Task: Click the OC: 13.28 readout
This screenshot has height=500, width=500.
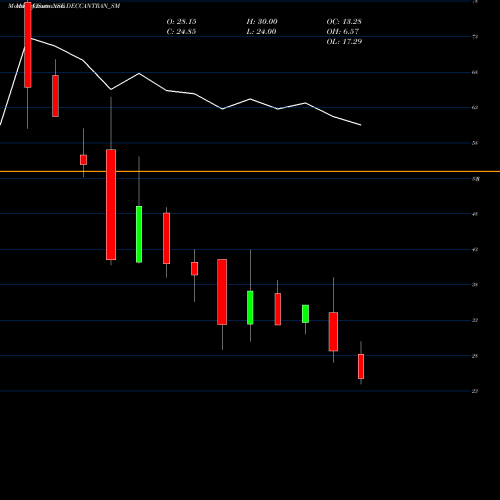Action: 344,22
